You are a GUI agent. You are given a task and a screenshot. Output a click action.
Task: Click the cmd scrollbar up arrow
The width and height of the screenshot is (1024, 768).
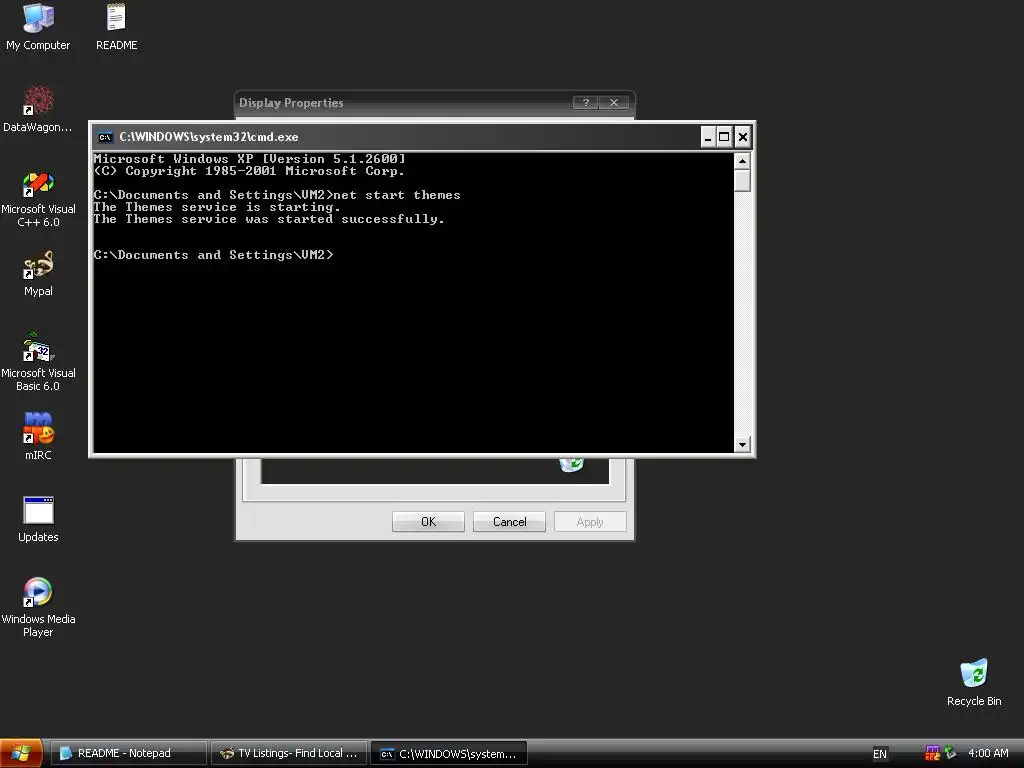pos(742,161)
